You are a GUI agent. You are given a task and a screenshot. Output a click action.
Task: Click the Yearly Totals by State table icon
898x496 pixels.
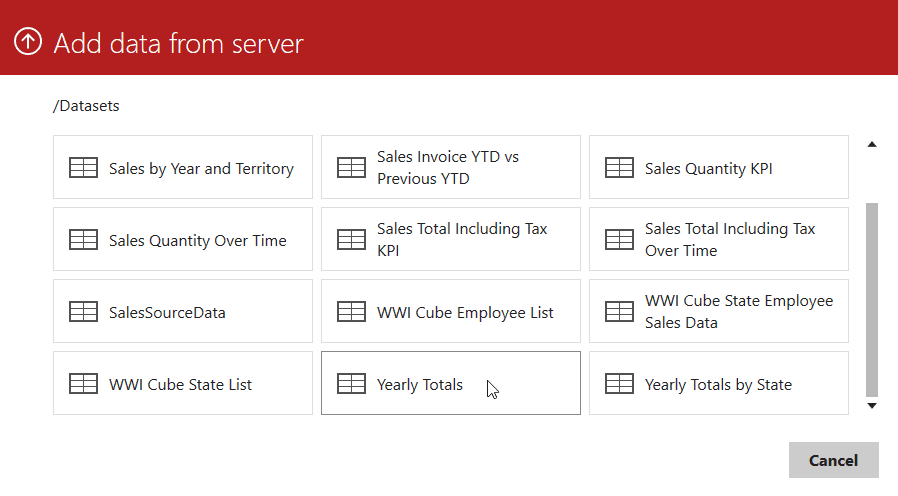619,384
